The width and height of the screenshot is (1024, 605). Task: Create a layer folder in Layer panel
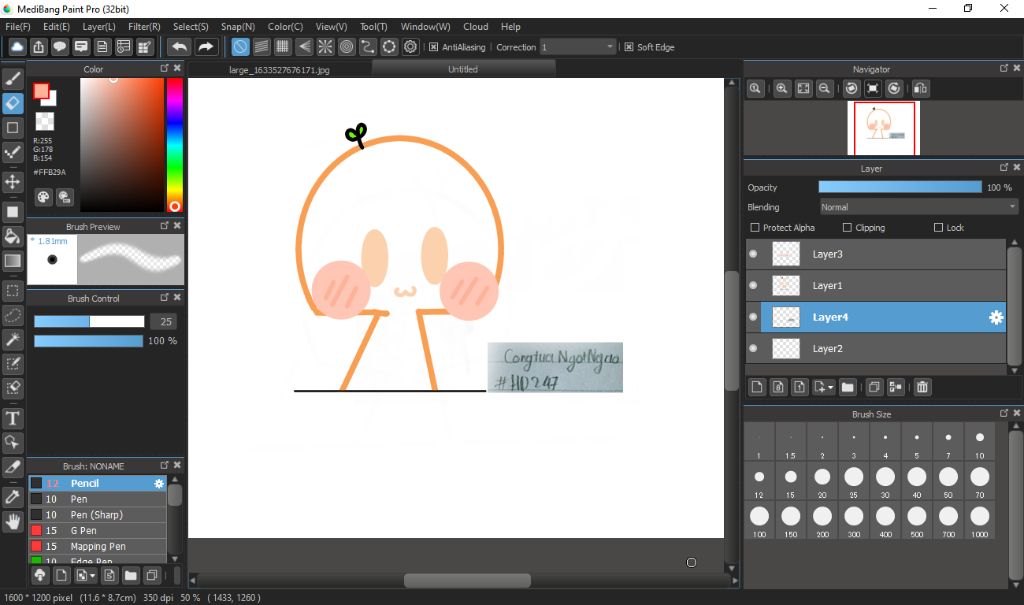tap(848, 387)
